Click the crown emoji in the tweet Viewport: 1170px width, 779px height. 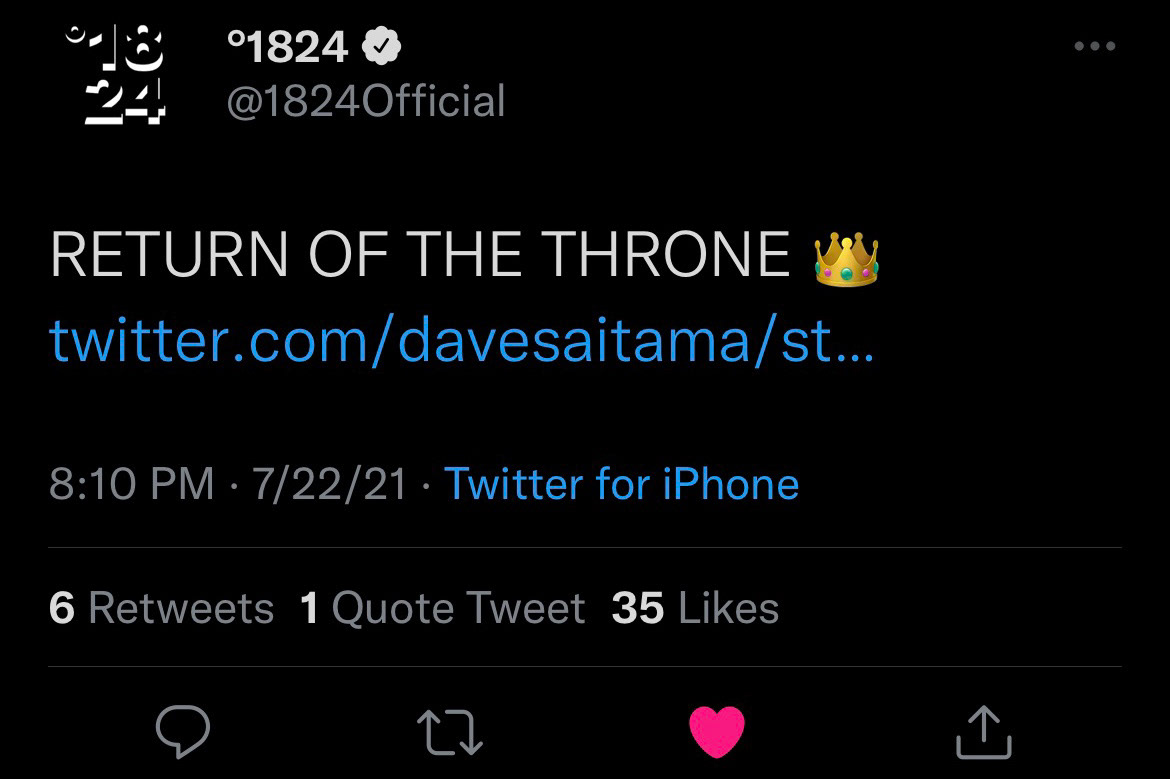pyautogui.click(x=846, y=258)
